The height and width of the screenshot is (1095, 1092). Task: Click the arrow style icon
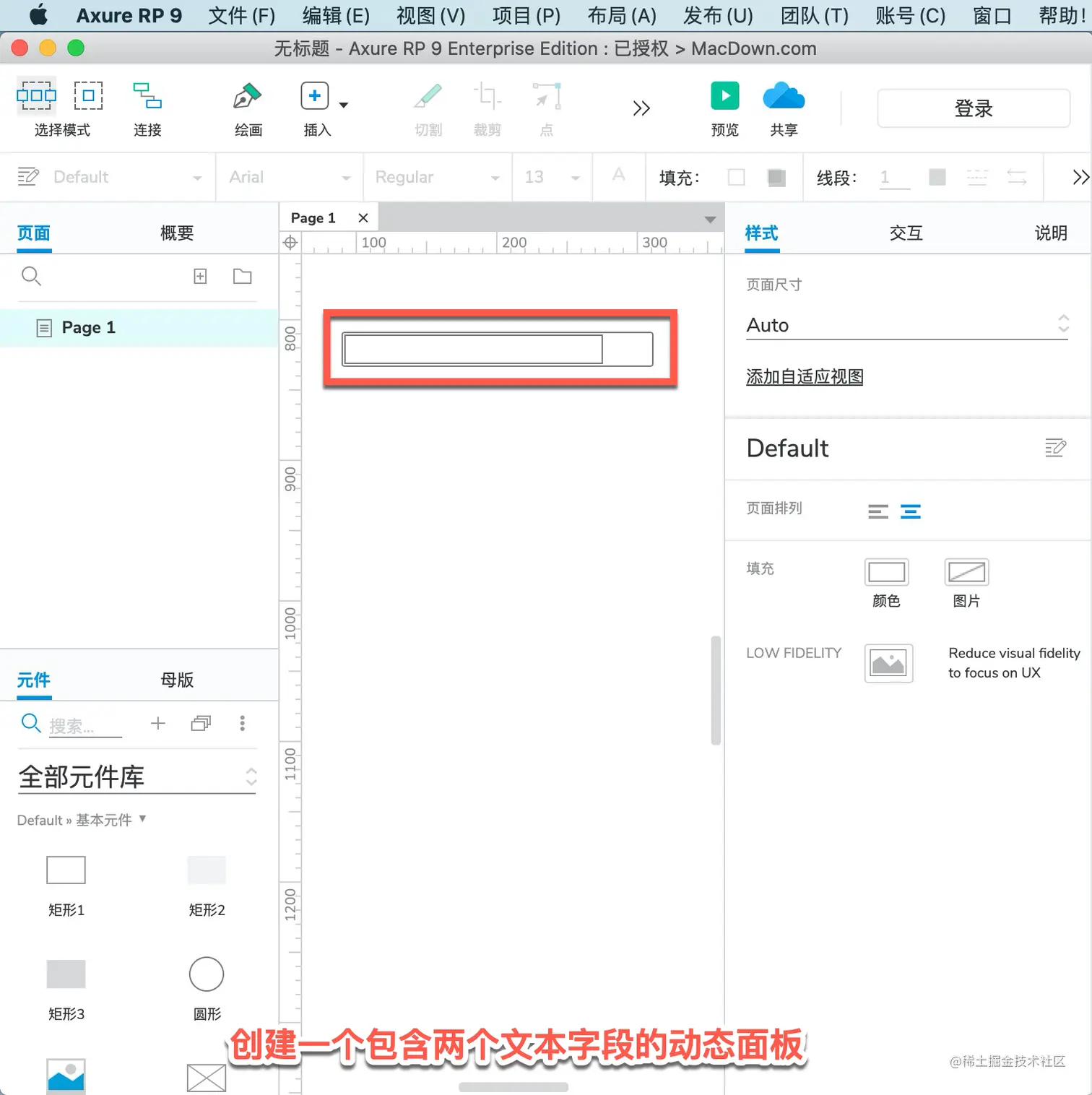[x=1017, y=177]
